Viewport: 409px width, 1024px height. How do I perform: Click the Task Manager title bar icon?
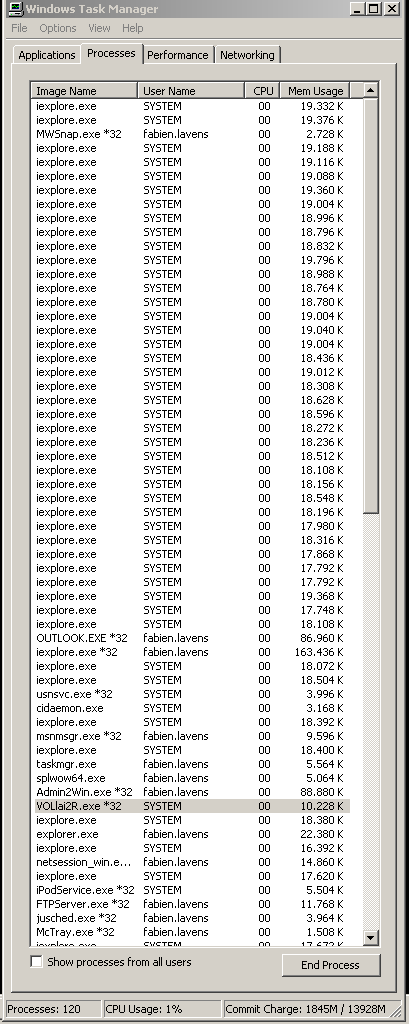pyautogui.click(x=14, y=8)
